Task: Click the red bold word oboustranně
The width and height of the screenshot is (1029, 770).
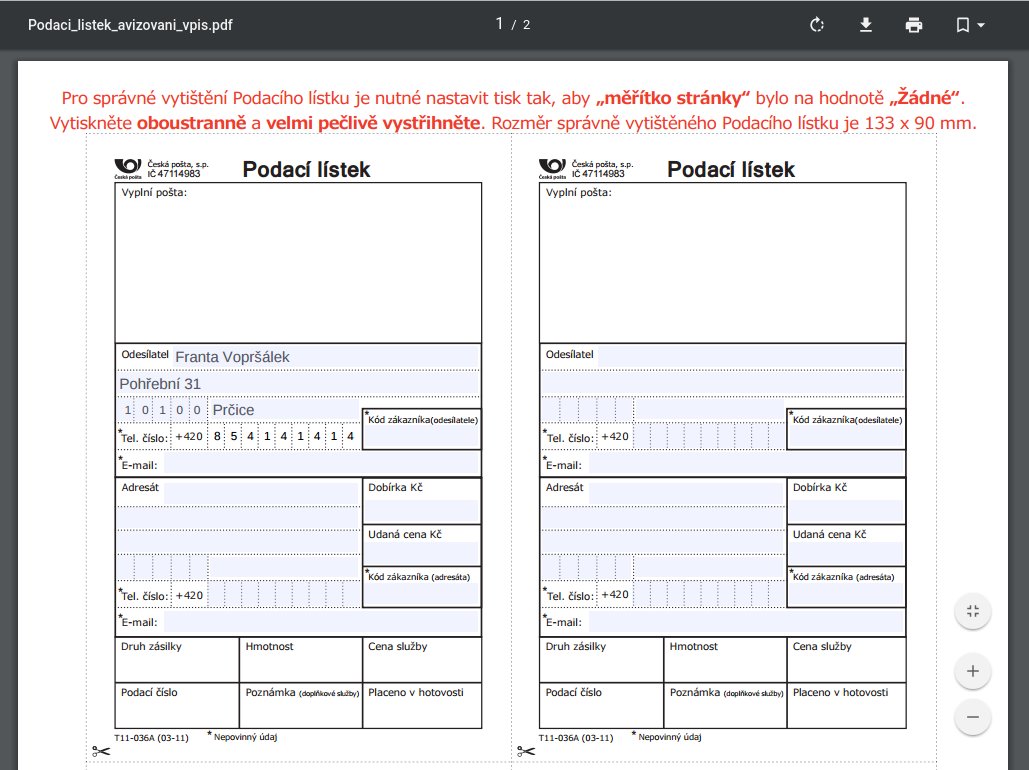Action: tap(192, 123)
